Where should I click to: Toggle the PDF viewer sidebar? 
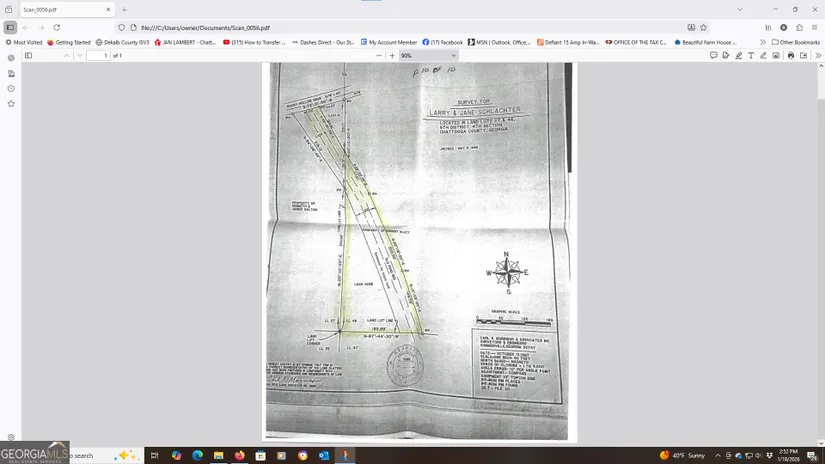click(28, 56)
